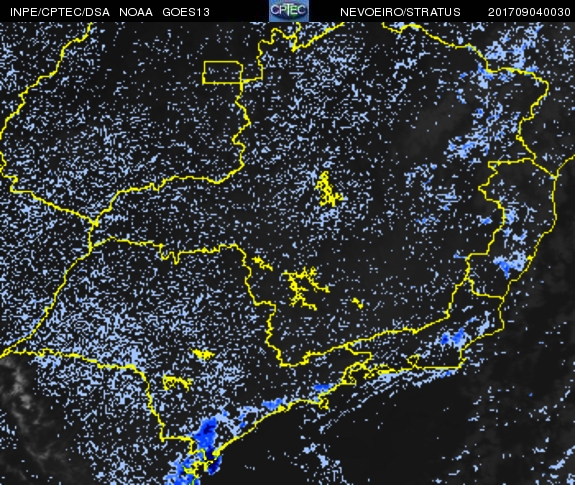Click the INPE/CPTEC/DSA header text
The image size is (575, 485).
pos(60,12)
